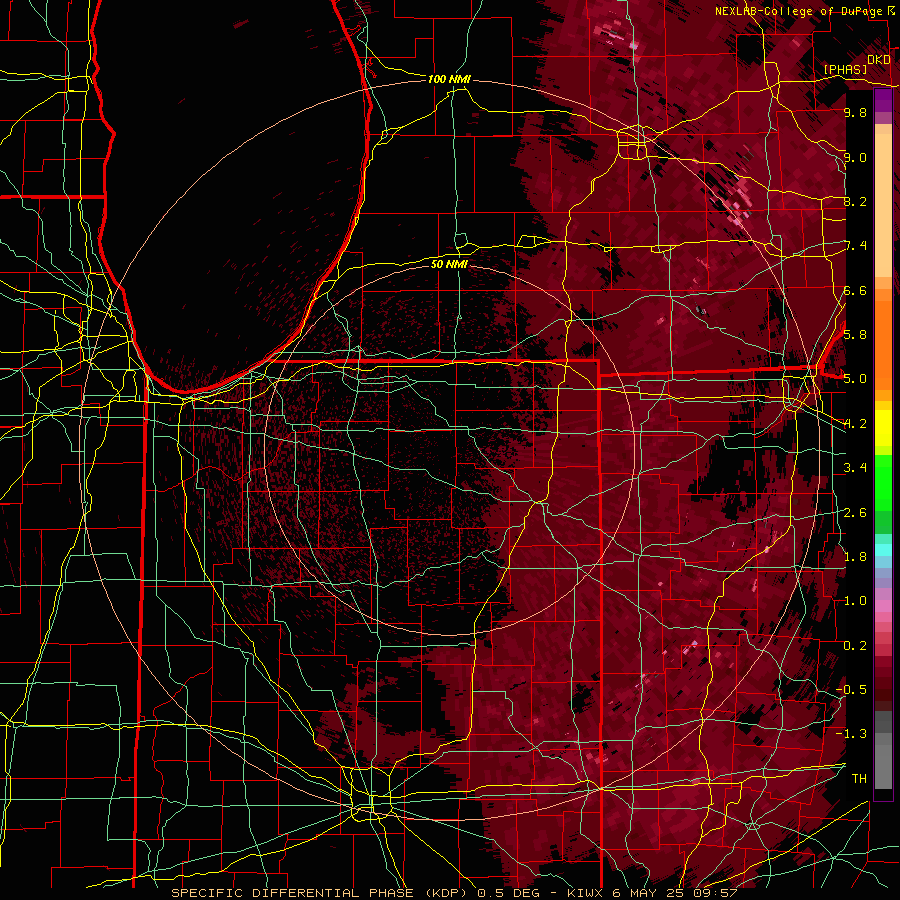This screenshot has height=900, width=900.
Task: Pick the yellow segment of the color bar
Action: (883, 428)
